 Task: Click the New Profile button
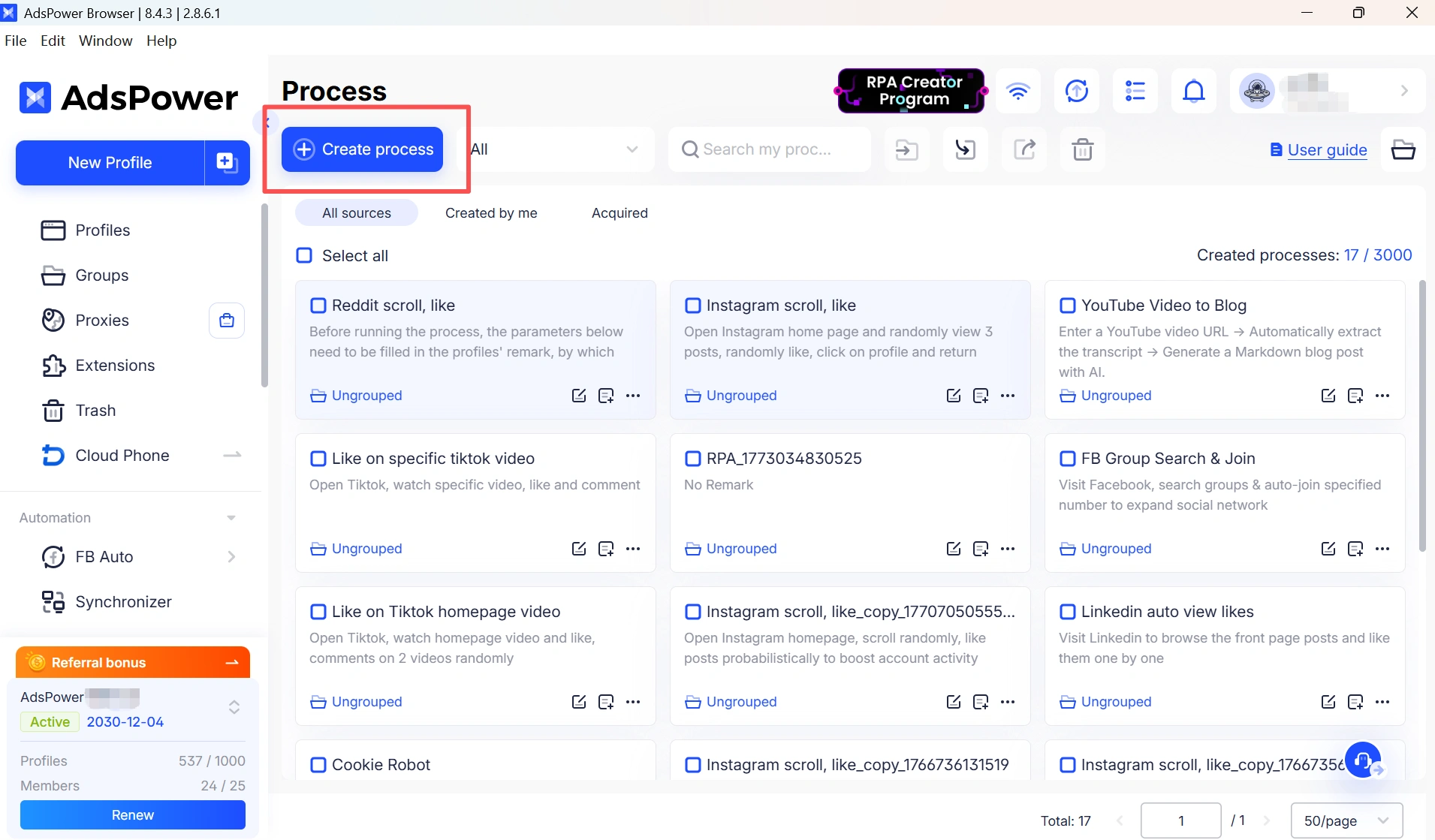(x=110, y=162)
